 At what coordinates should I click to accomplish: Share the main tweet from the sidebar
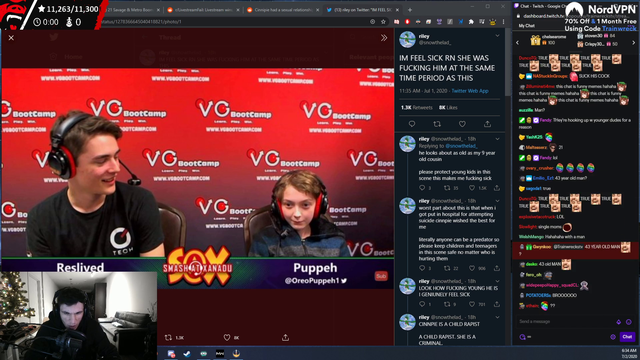(487, 124)
